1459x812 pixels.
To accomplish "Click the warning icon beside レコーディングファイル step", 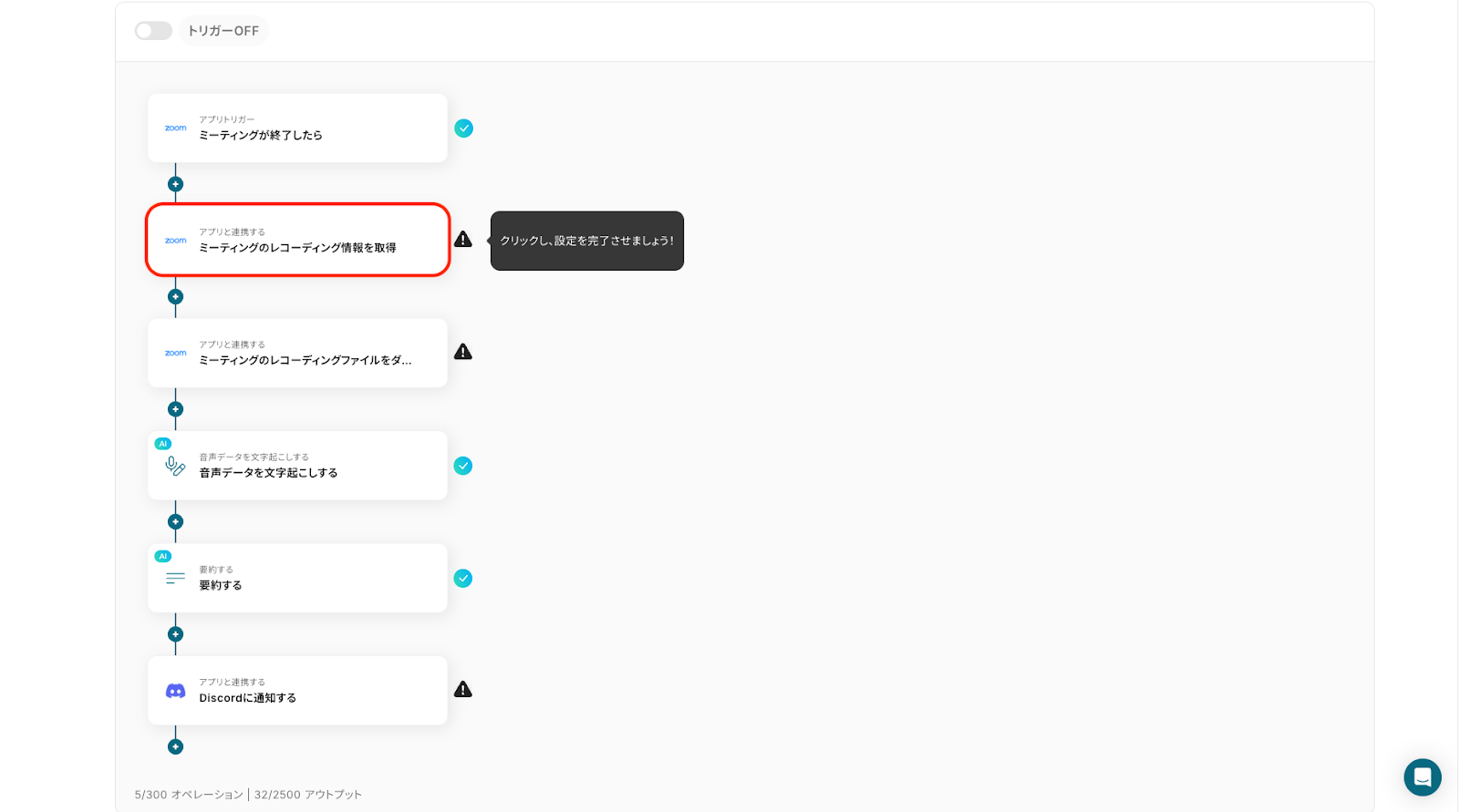I will tap(463, 352).
